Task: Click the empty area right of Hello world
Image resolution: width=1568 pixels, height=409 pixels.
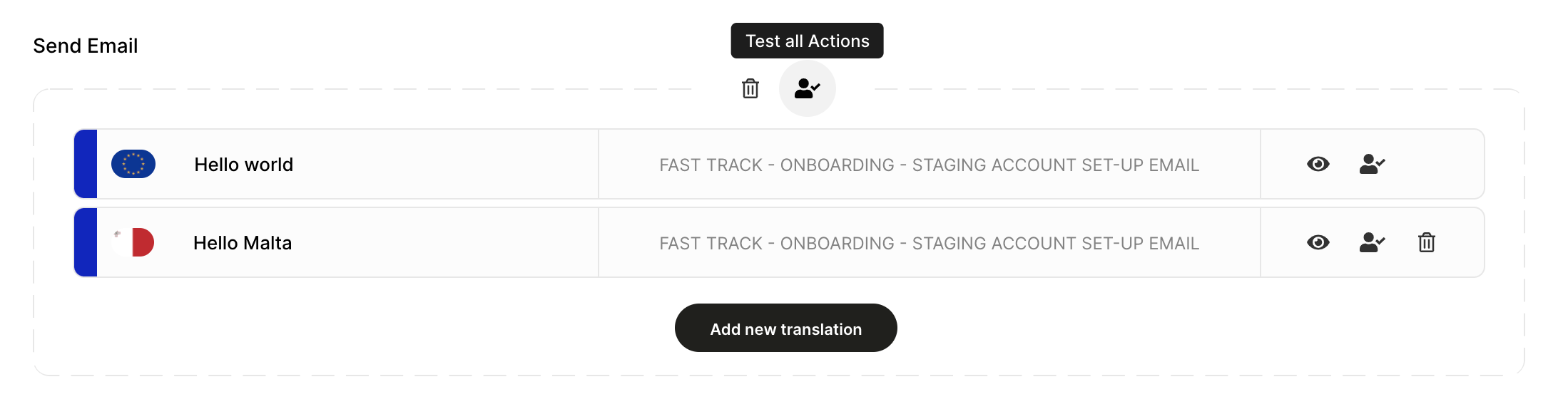Action: tap(442, 165)
